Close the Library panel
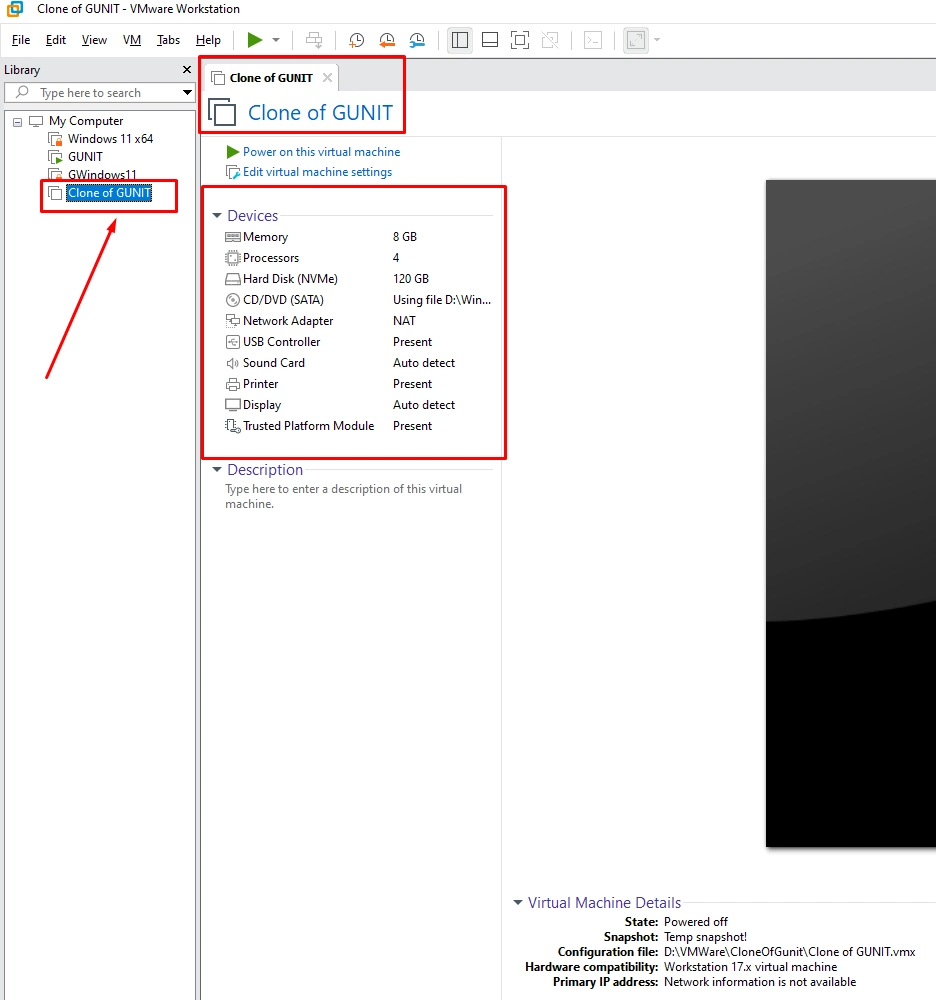The width and height of the screenshot is (936, 1000). [187, 70]
